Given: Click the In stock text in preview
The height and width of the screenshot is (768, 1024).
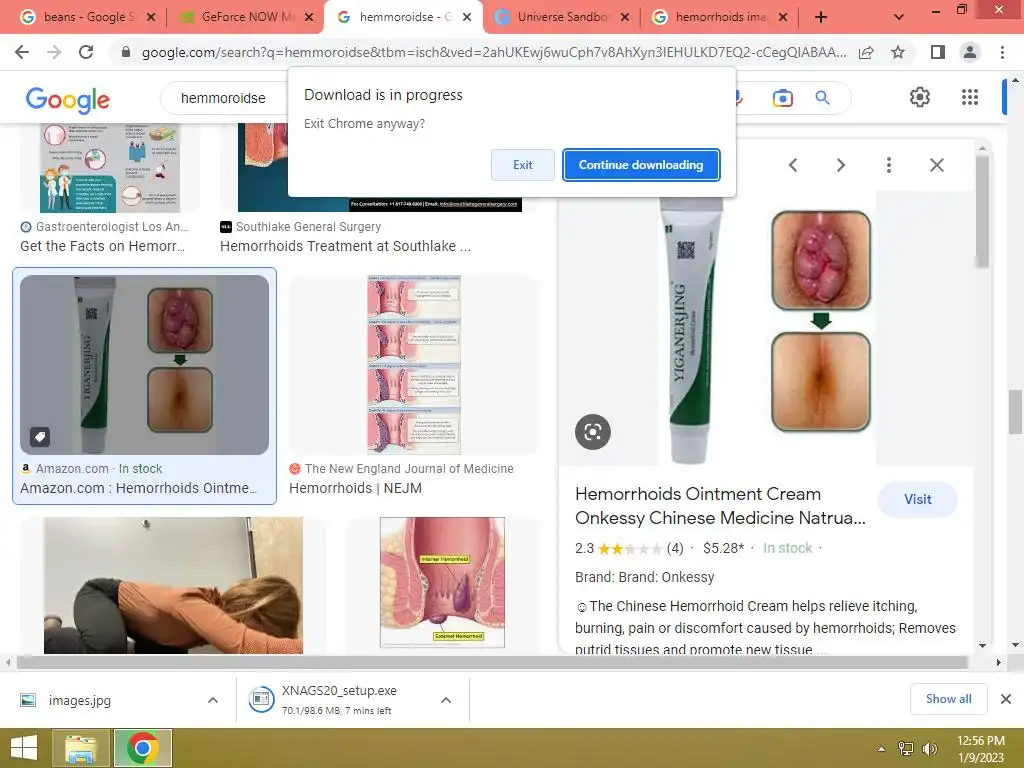Looking at the screenshot, I should tap(788, 549).
